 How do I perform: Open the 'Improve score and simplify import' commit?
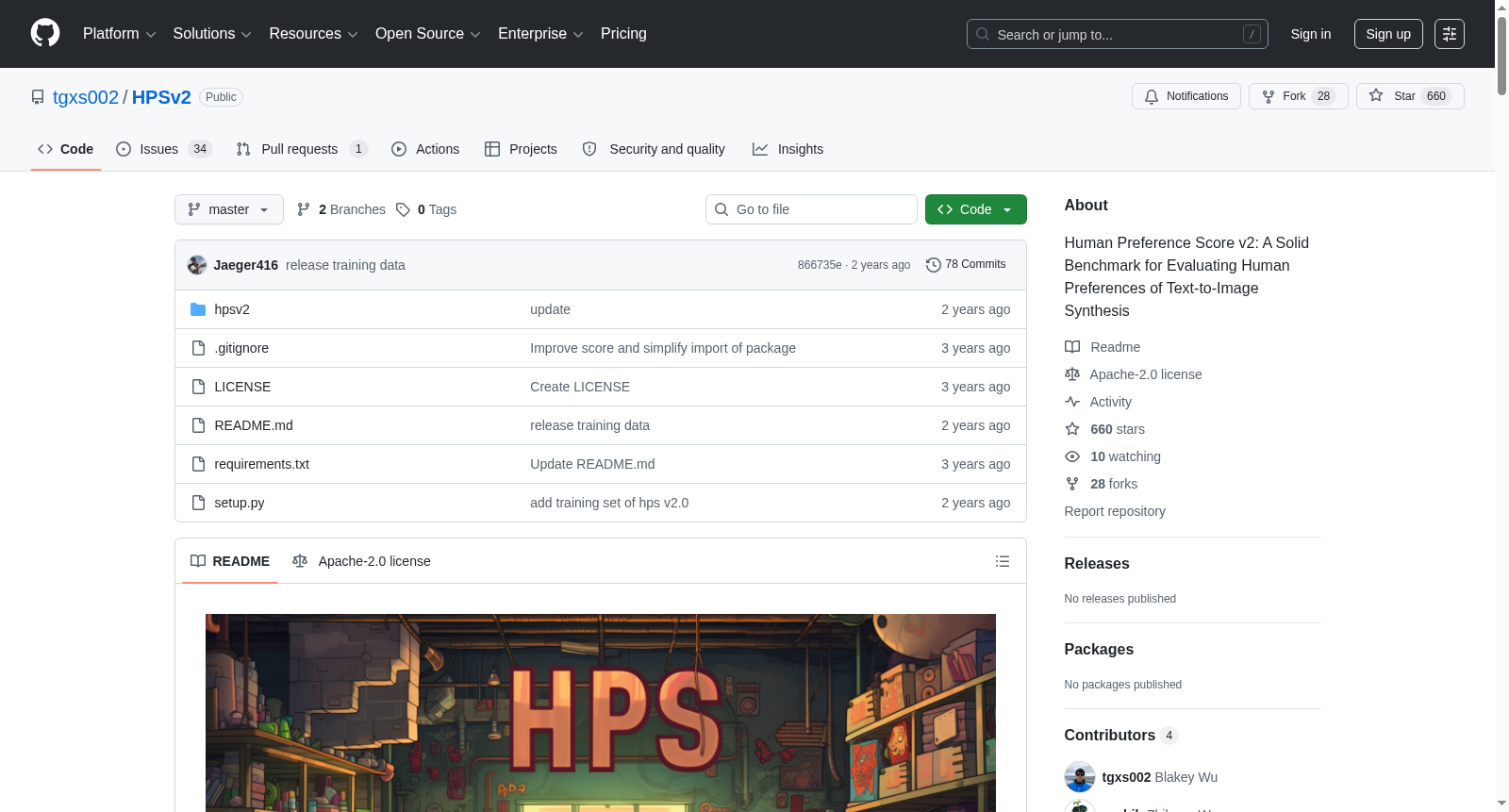click(x=663, y=348)
